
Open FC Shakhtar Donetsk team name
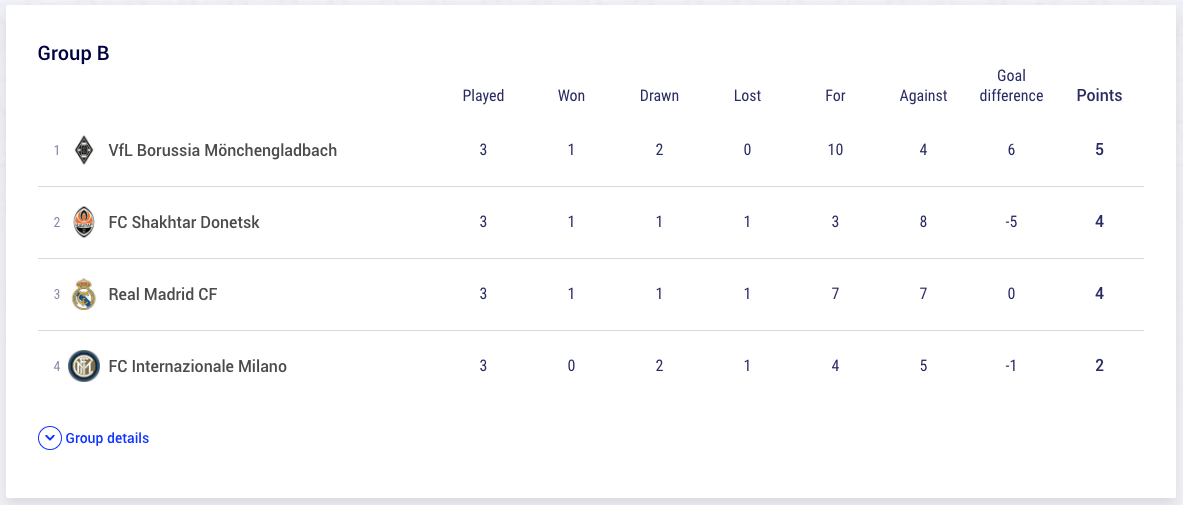tap(184, 223)
